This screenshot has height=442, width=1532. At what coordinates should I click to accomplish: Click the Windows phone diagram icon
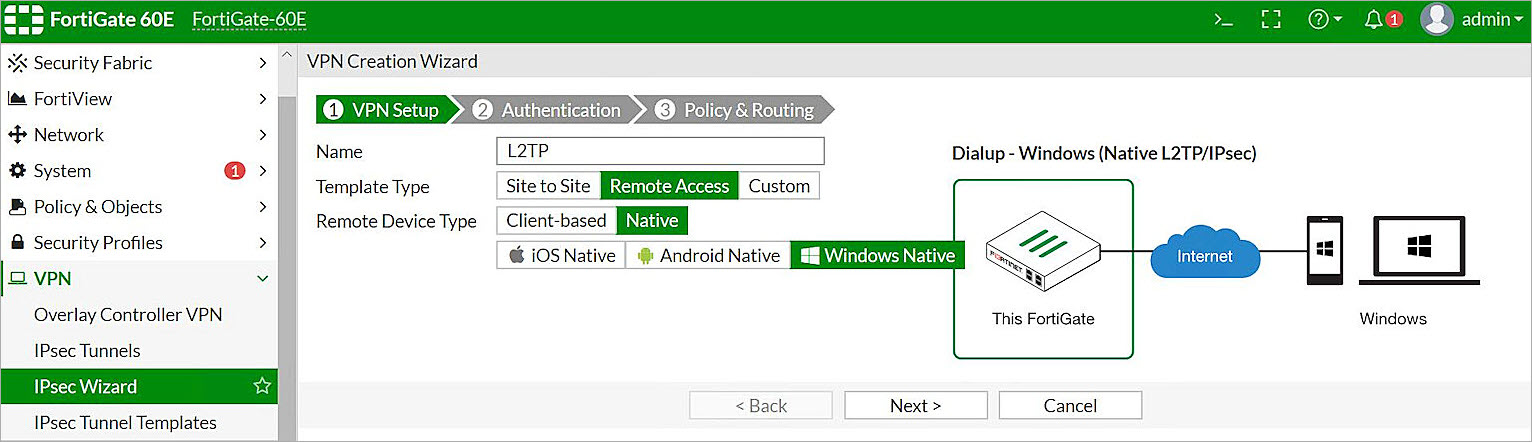tap(1326, 251)
